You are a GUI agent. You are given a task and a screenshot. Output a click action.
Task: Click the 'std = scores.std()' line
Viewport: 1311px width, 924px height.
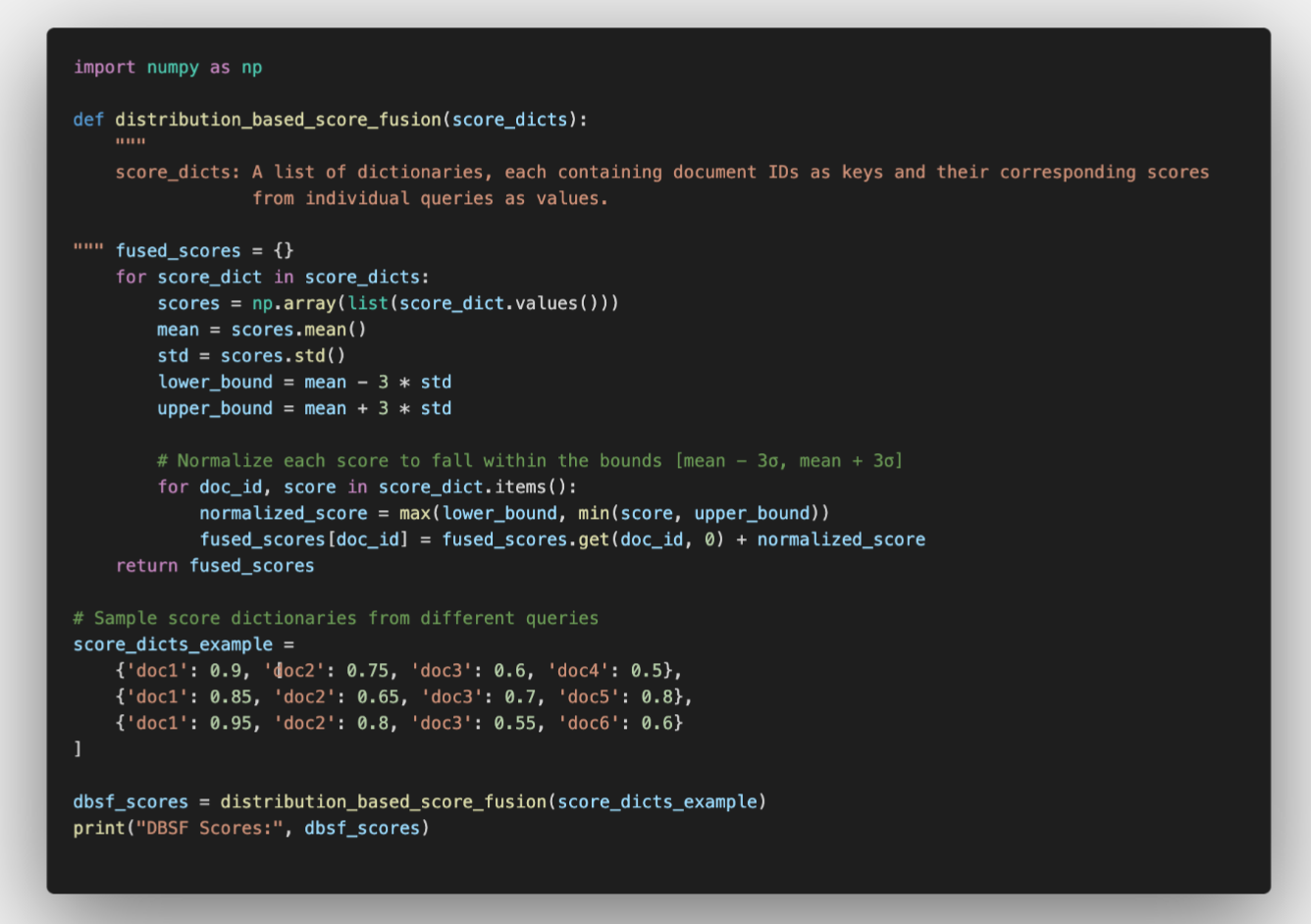click(251, 356)
